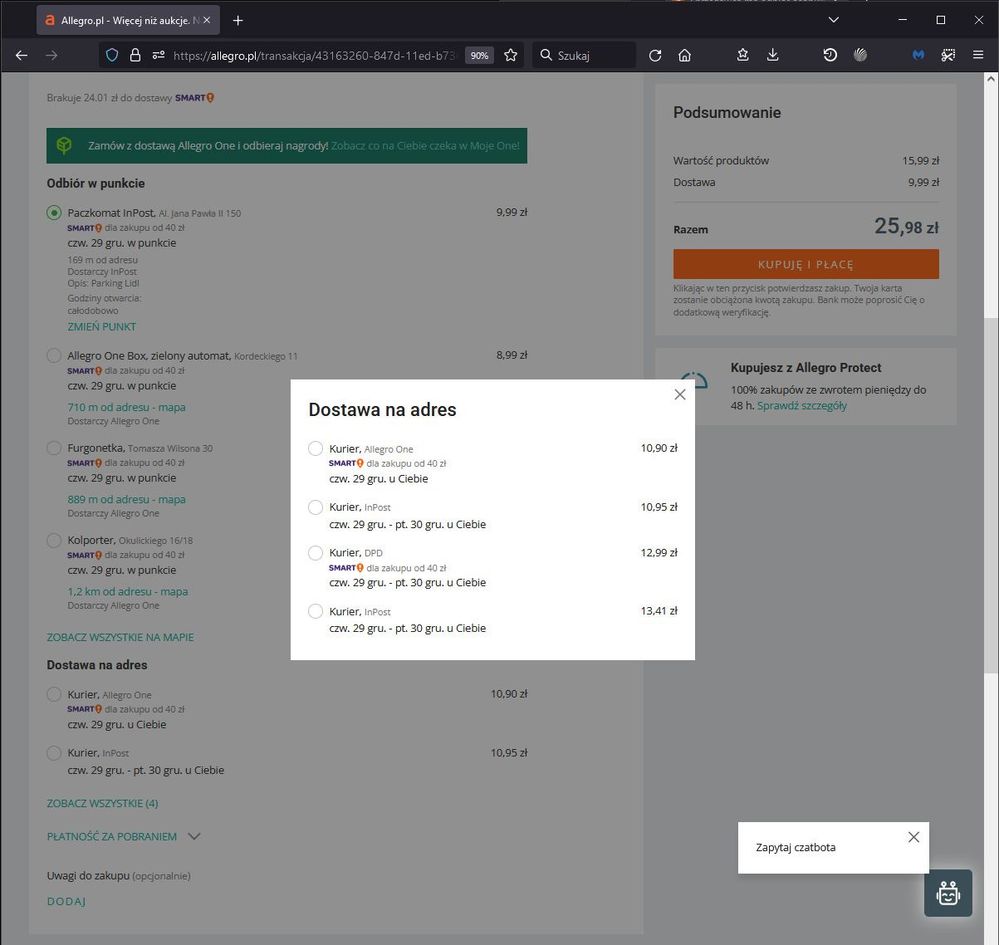Screen dimensions: 999x945
Task: Open the chatbot robot icon
Action: coord(948,893)
